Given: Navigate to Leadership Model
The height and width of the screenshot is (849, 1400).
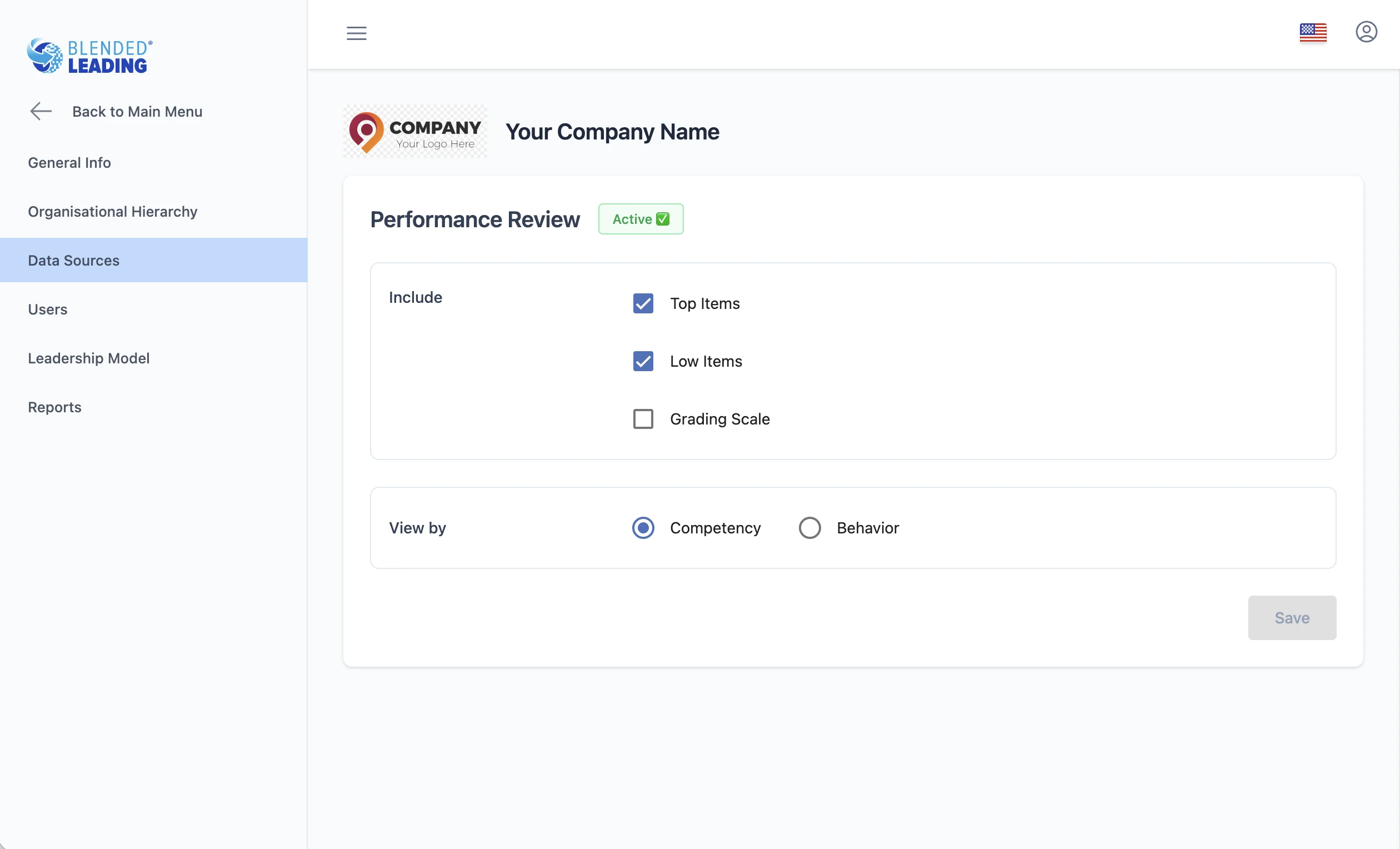Looking at the screenshot, I should (89, 358).
